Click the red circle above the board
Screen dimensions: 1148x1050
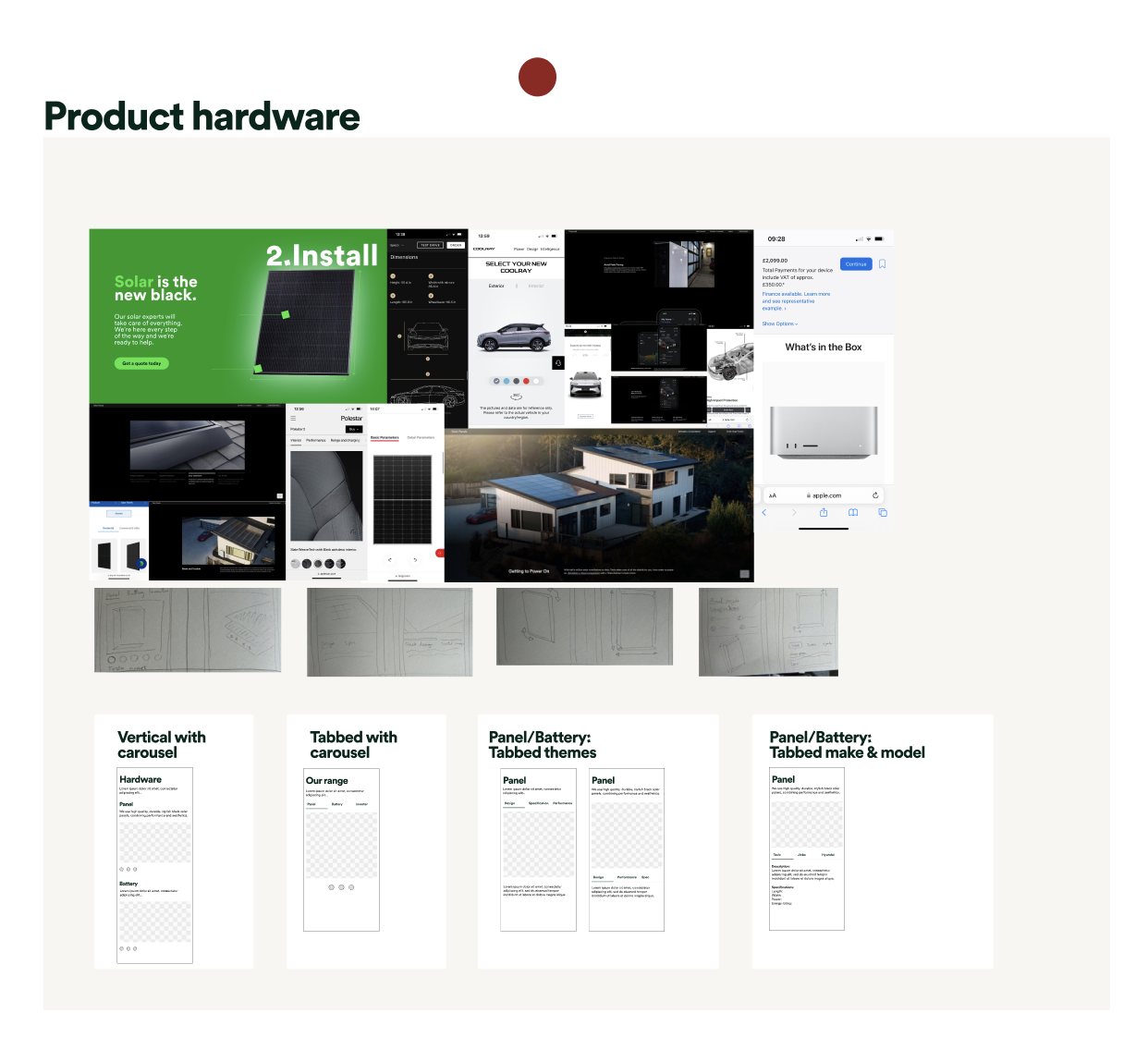[537, 77]
